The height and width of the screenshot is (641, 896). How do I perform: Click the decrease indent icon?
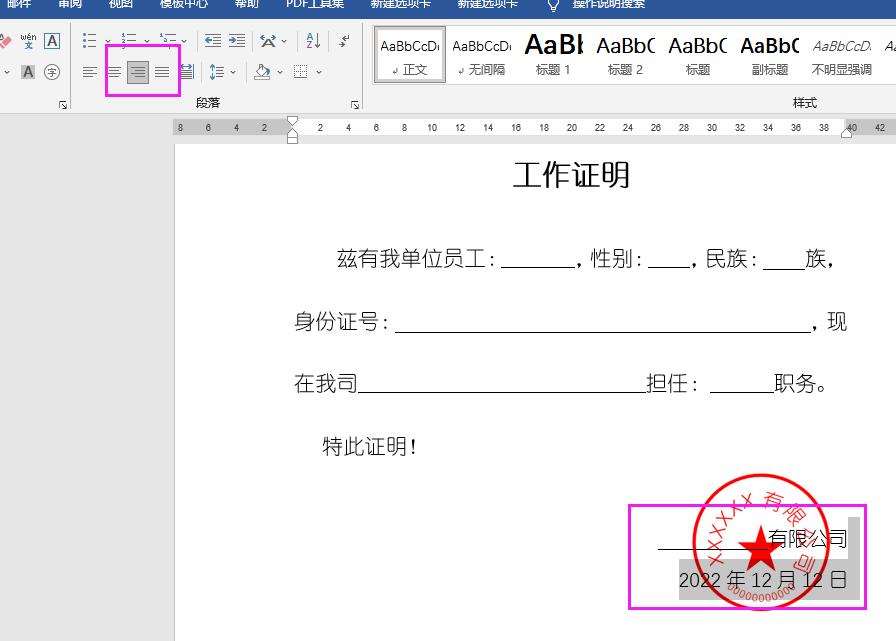[x=213, y=41]
